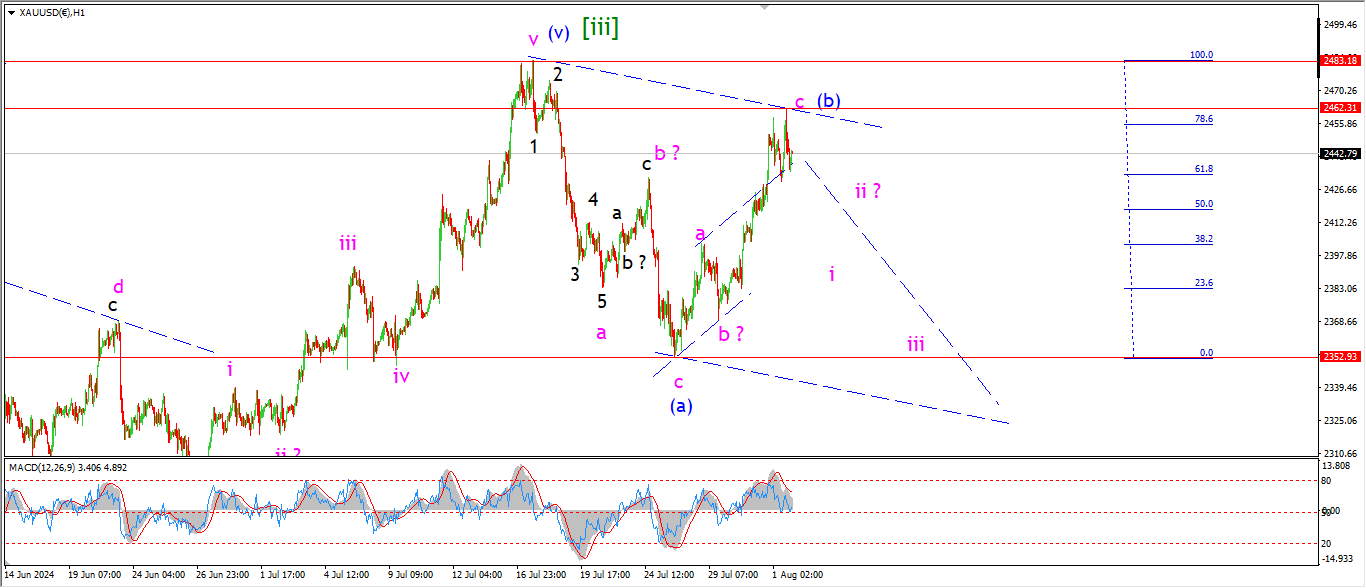1366x588 pixels.
Task: Click the red 2483.18 price tag
Action: pos(1342,61)
